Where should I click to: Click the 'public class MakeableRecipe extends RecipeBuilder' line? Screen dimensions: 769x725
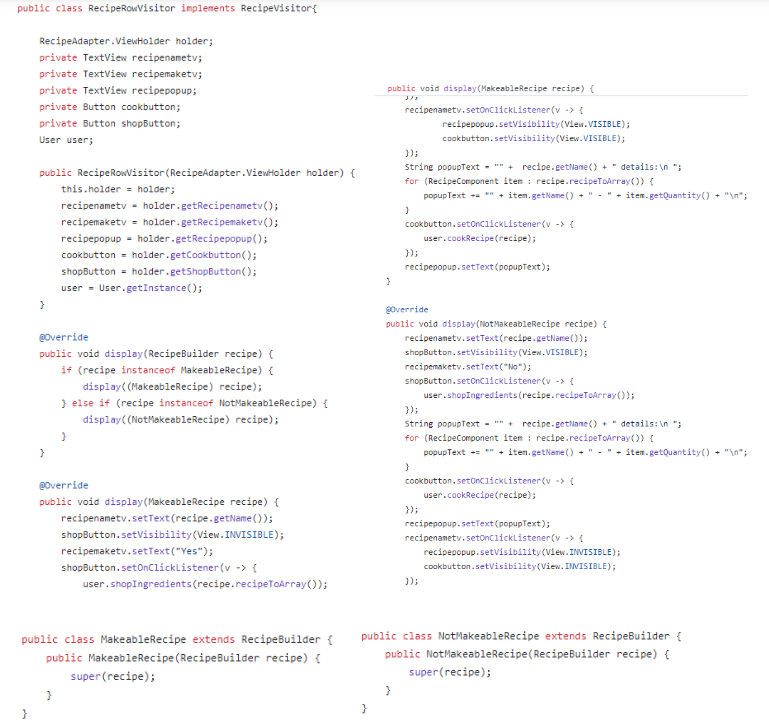(176, 639)
